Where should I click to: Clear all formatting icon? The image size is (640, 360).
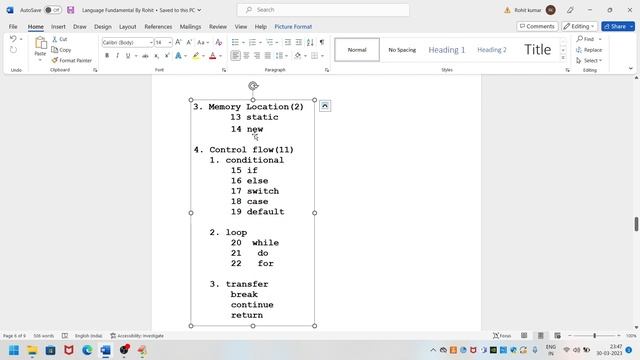tap(219, 42)
